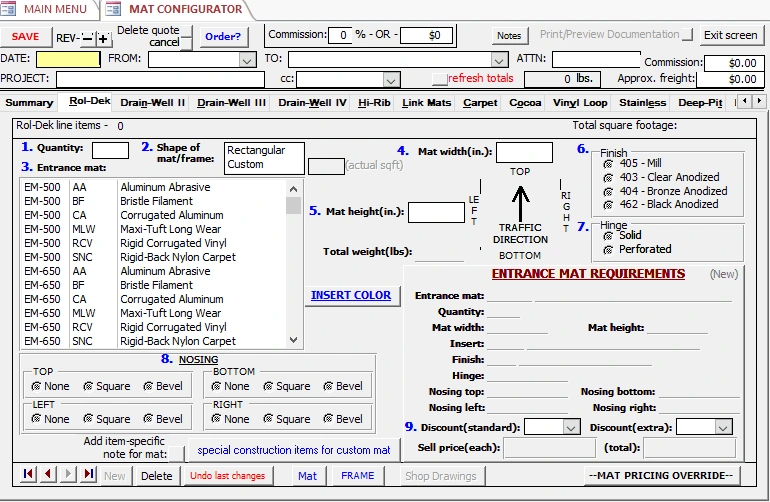770x502 pixels.
Task: Click INSERT COLOR link
Action: (351, 295)
